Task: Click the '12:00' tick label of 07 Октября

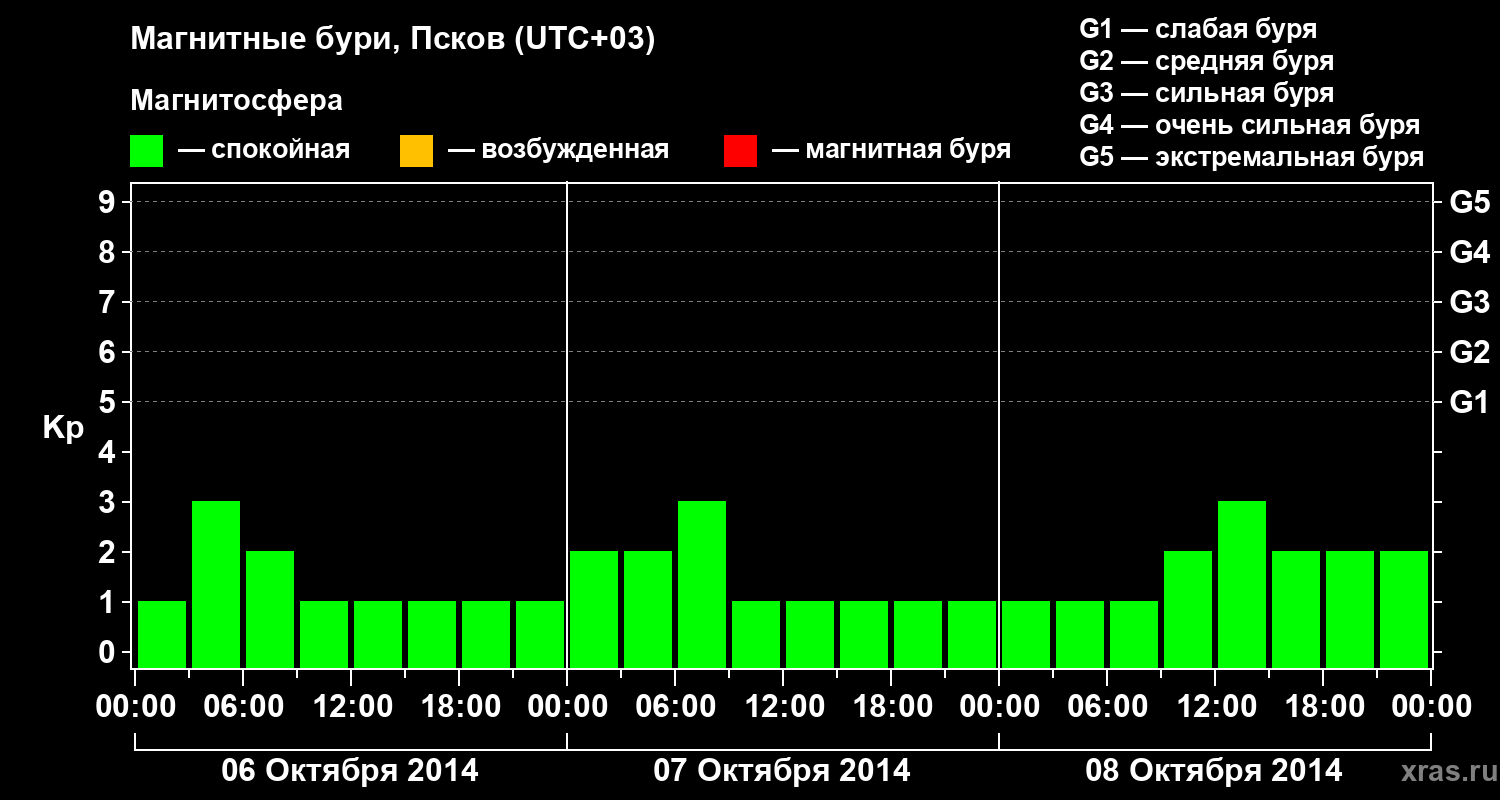Action: pyautogui.click(x=784, y=707)
